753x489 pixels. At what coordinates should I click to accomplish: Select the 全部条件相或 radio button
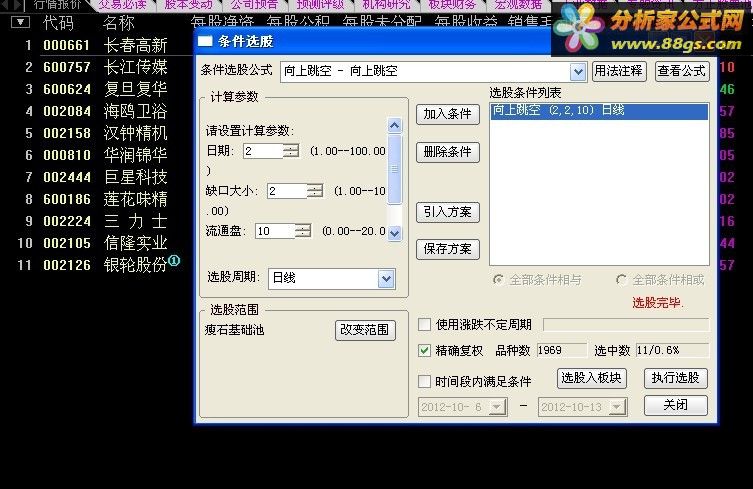tap(621, 280)
